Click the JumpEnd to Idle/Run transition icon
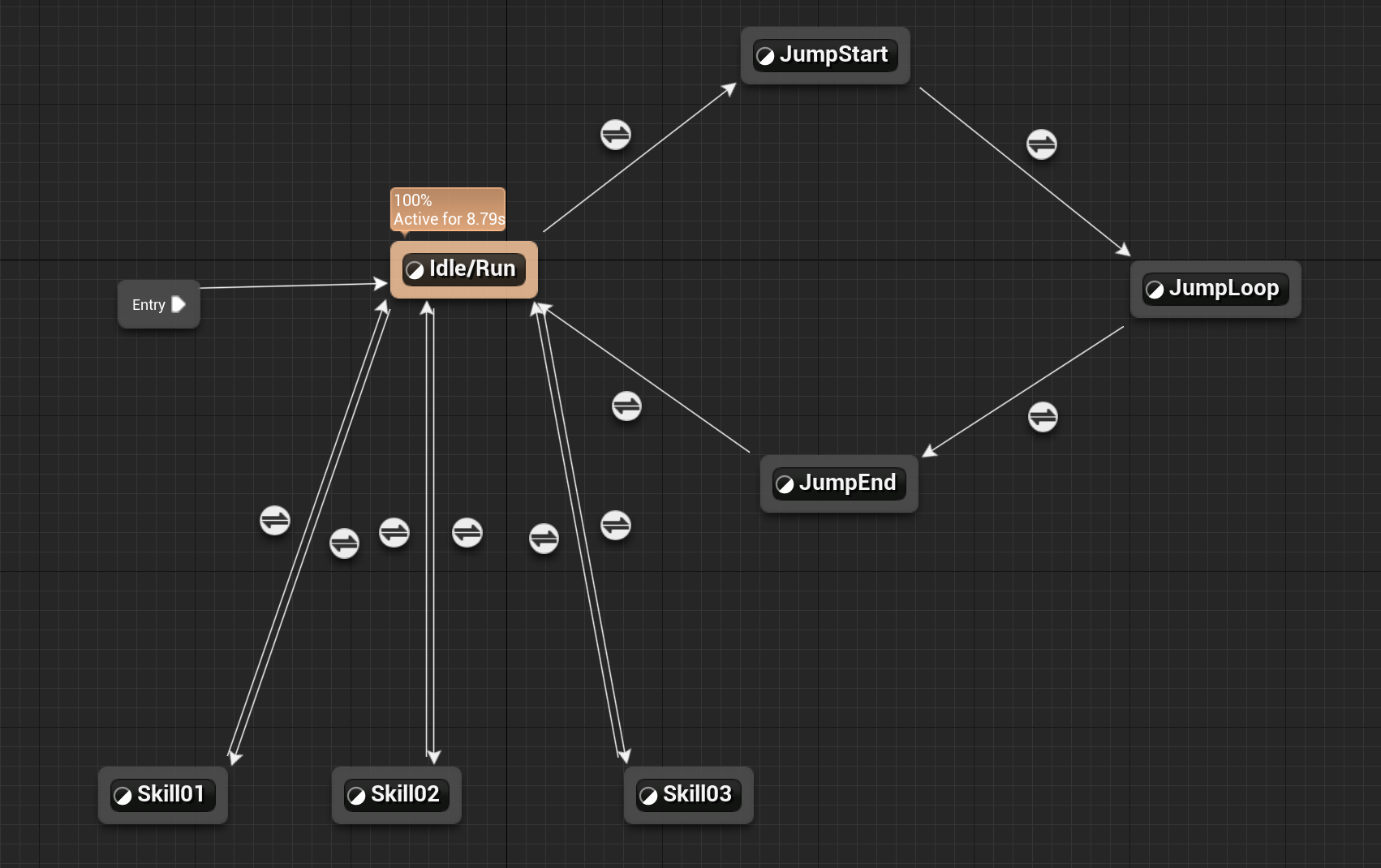The width and height of the screenshot is (1381, 868). coord(626,406)
